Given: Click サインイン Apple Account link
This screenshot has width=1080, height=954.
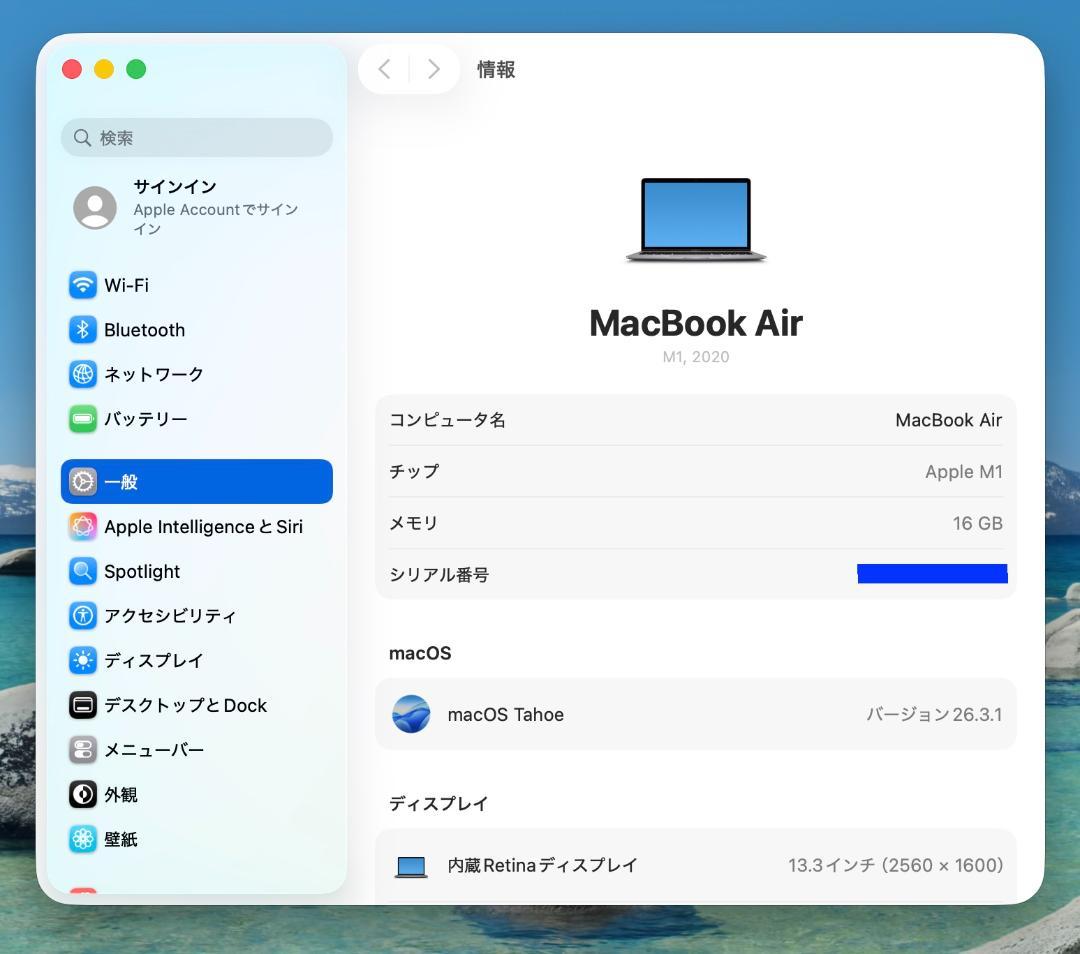Looking at the screenshot, I should tap(216, 207).
